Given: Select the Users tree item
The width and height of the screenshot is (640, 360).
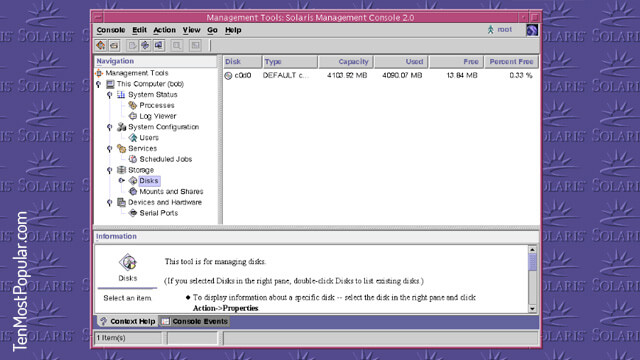Looking at the screenshot, I should point(149,138).
